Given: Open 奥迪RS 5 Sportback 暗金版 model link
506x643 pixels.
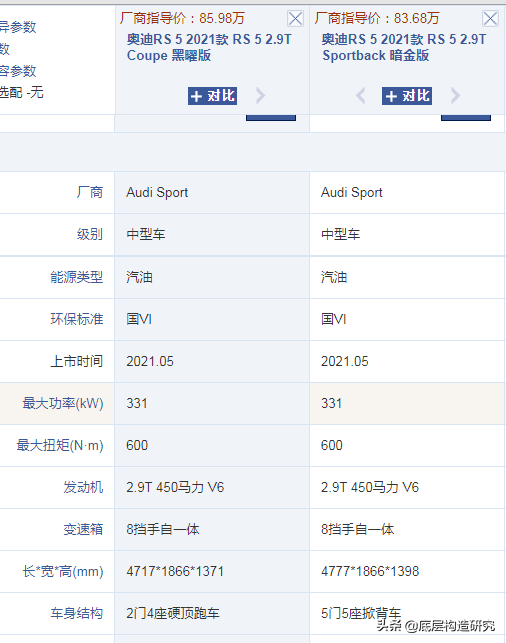Looking at the screenshot, I should (x=403, y=47).
